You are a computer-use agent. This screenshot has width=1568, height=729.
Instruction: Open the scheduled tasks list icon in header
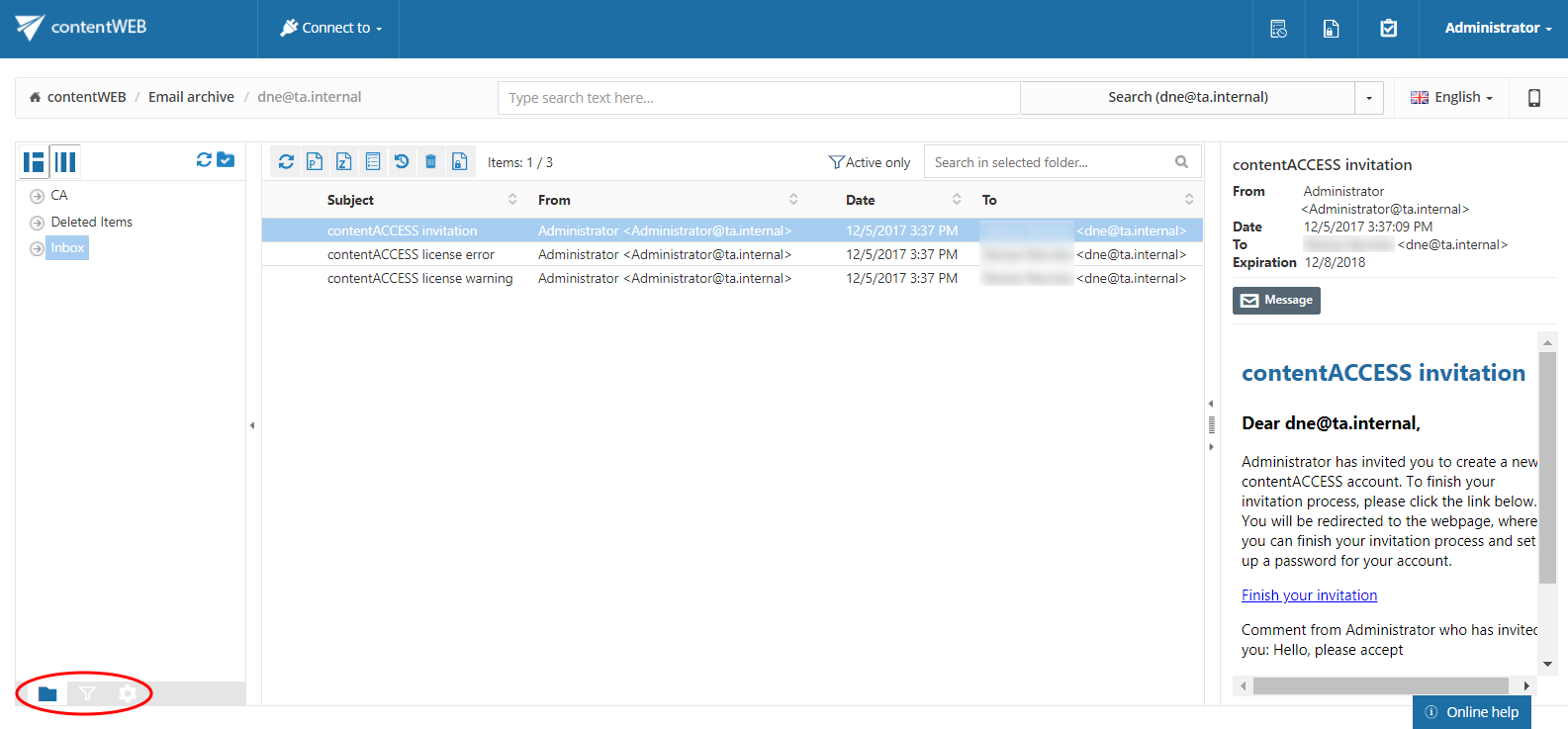(1278, 29)
